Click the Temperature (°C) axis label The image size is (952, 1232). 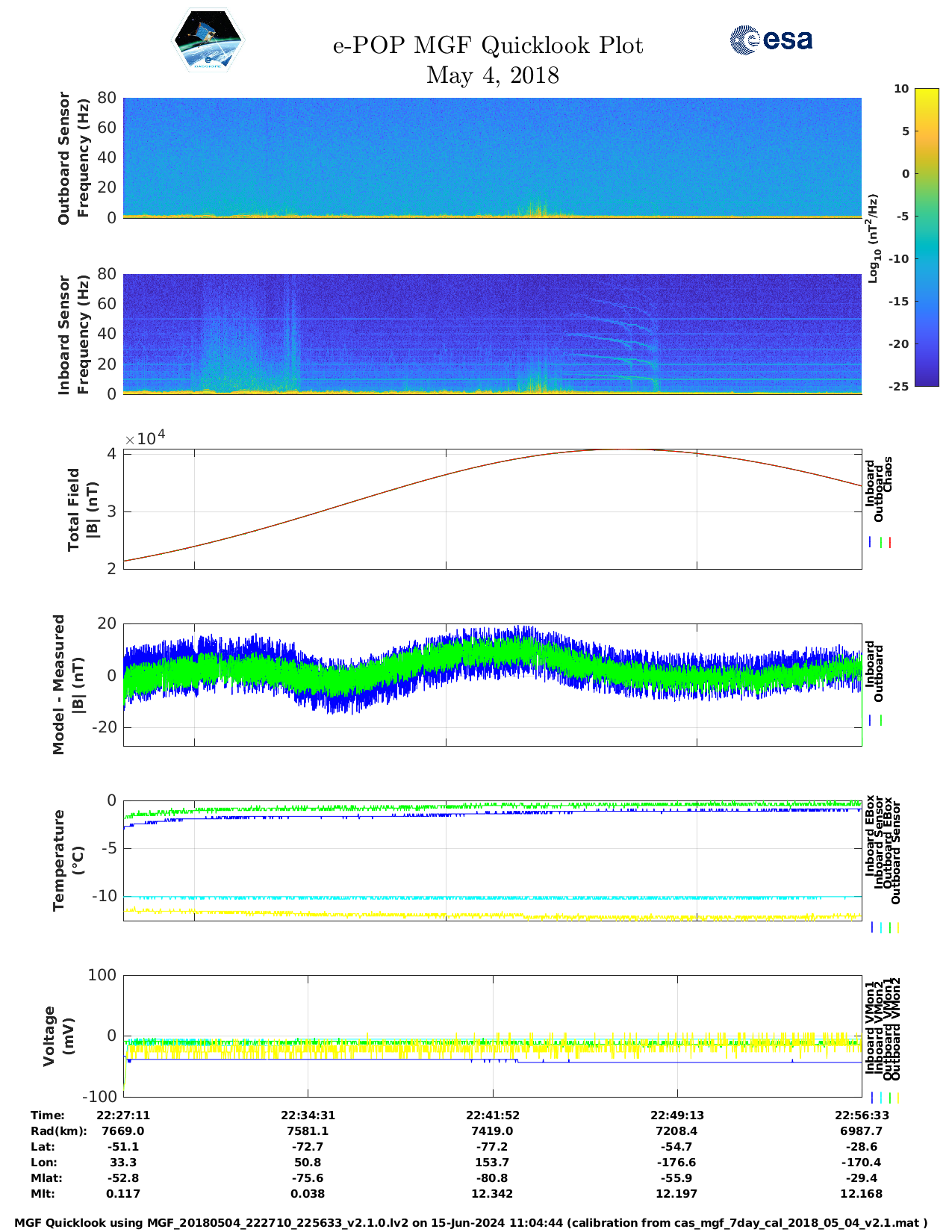[68, 860]
